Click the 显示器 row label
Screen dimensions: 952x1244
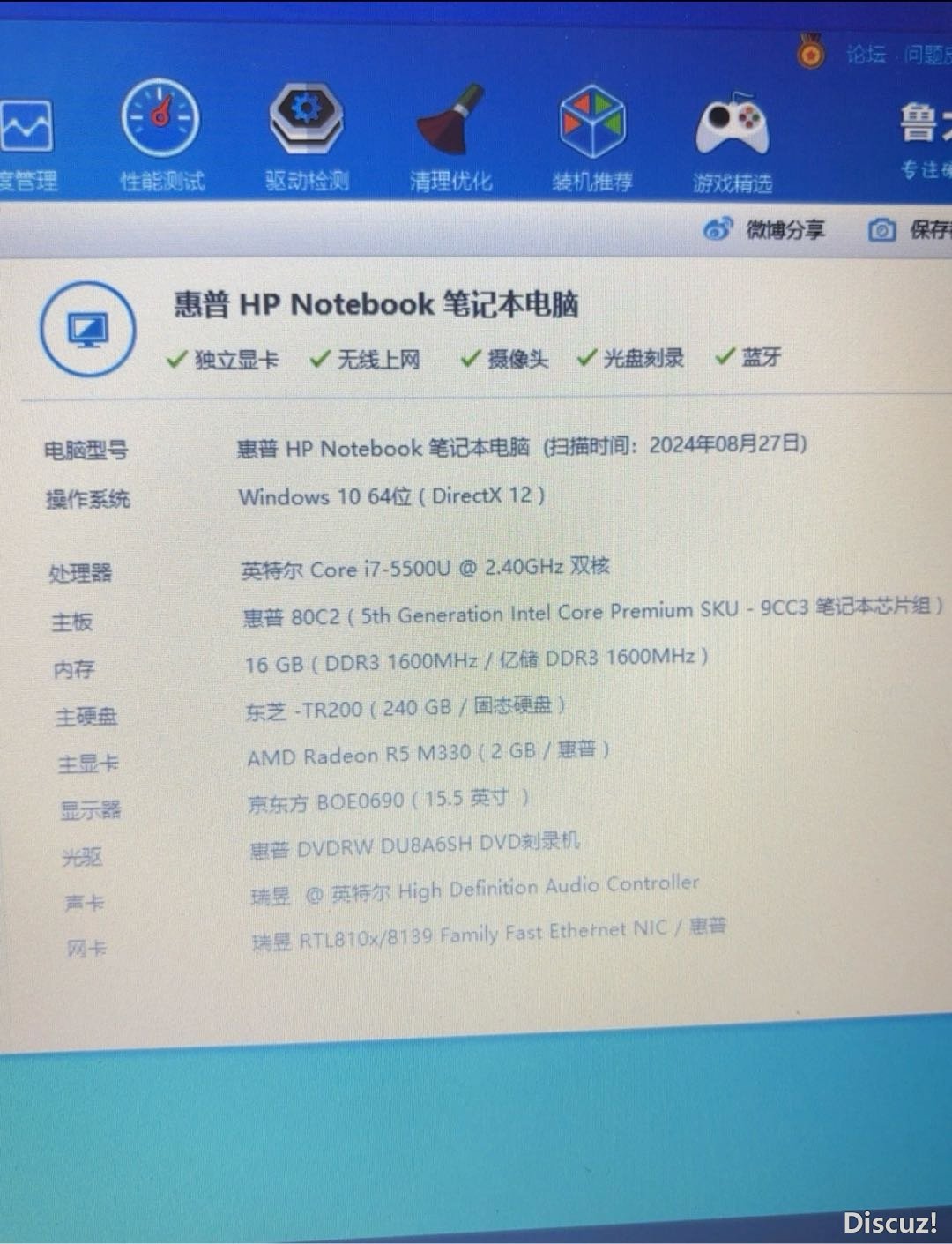click(91, 809)
